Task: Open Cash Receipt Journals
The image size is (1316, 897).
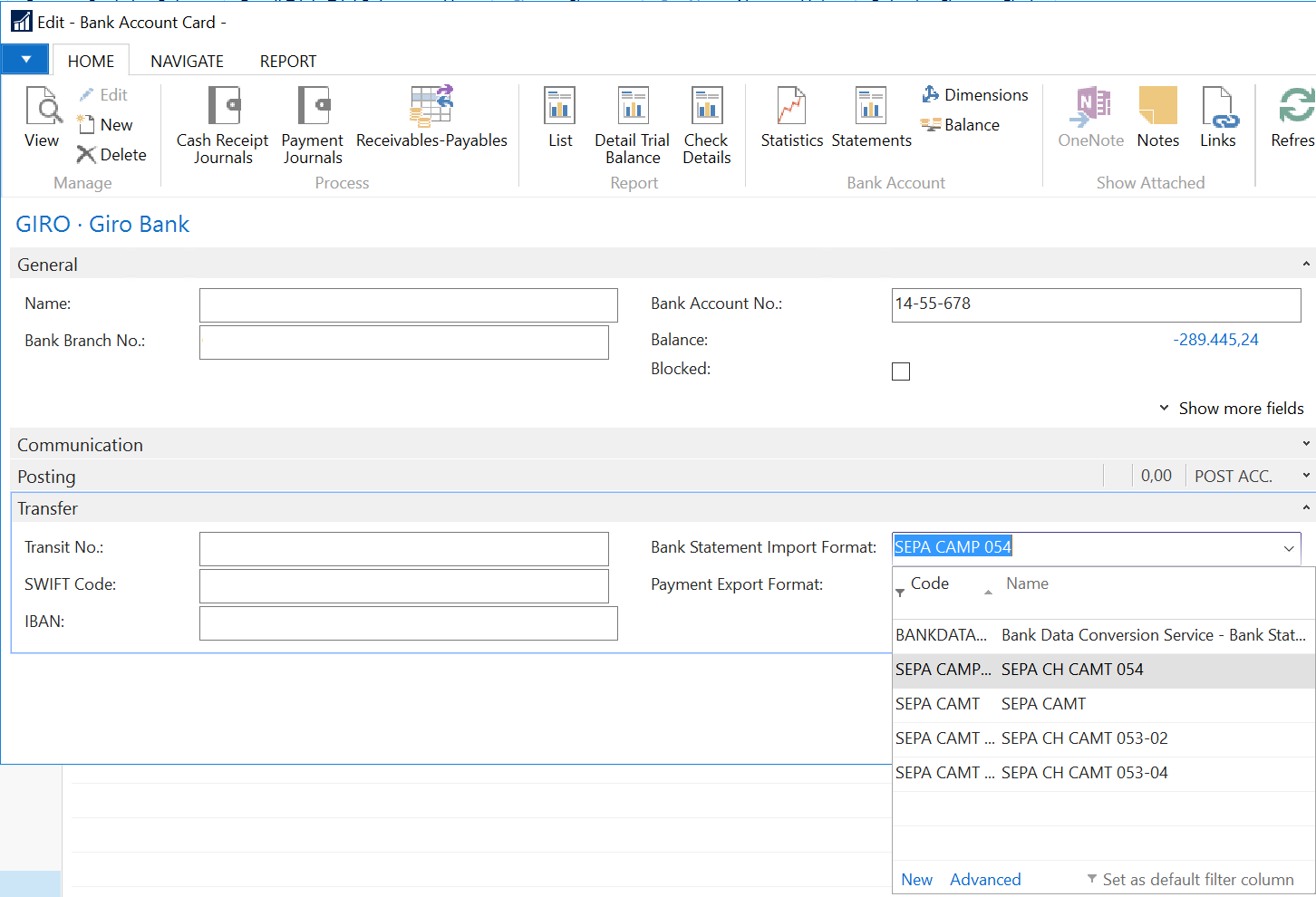Action: point(222,126)
